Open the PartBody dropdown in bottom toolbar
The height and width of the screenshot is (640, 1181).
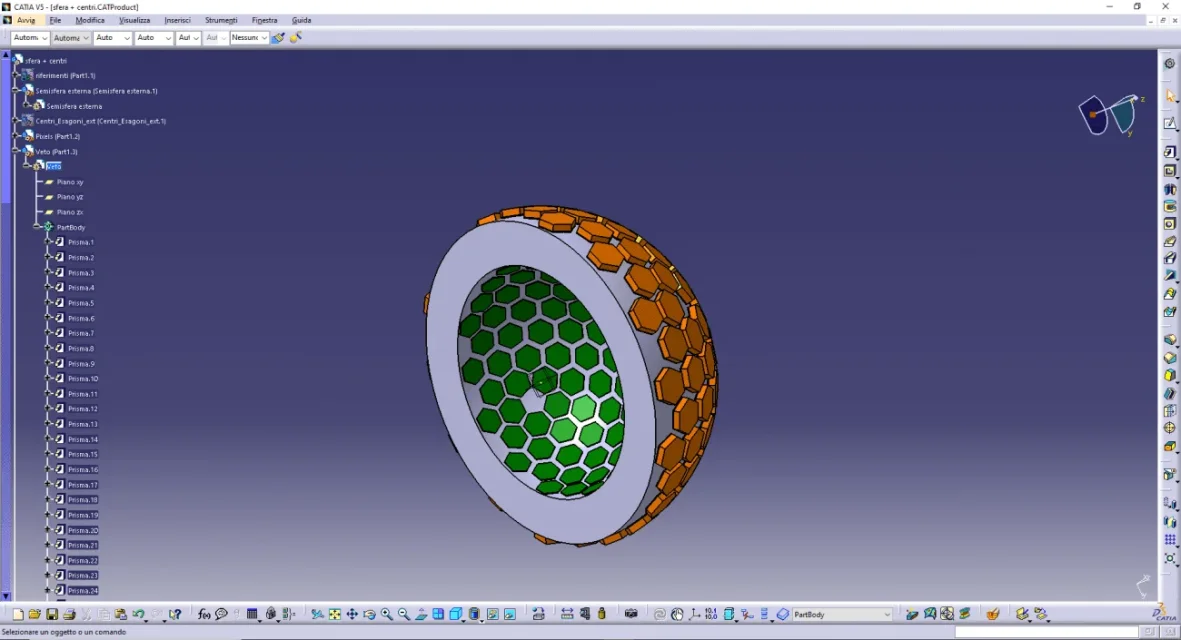click(886, 614)
